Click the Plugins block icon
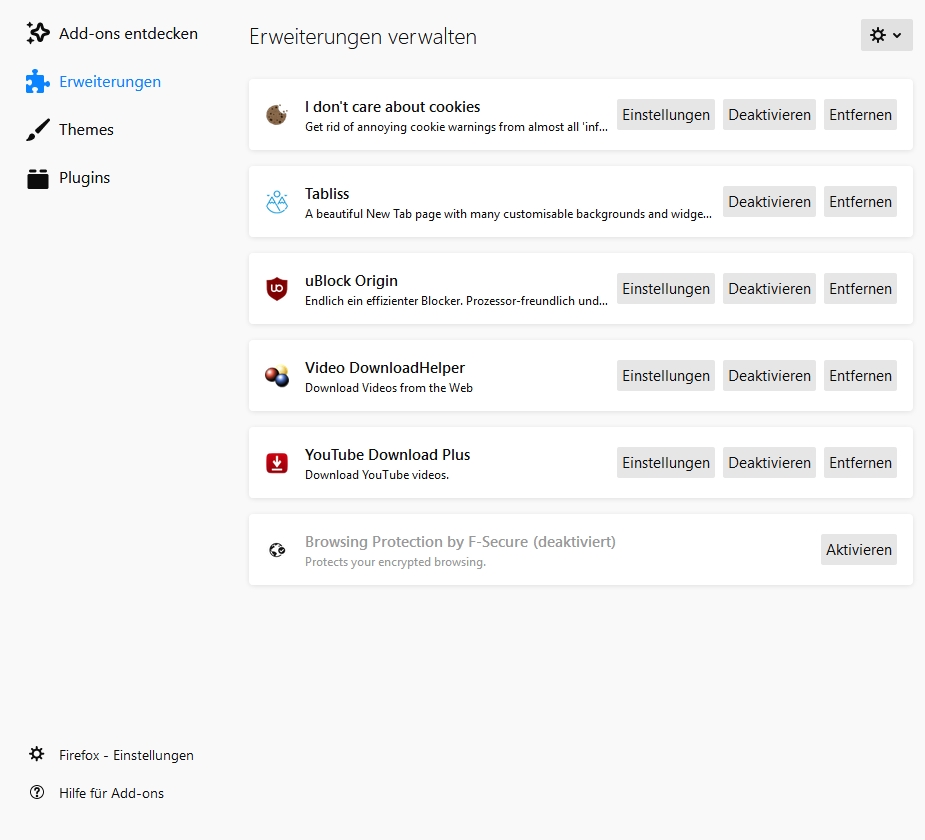Image resolution: width=925 pixels, height=840 pixels. pos(38,178)
